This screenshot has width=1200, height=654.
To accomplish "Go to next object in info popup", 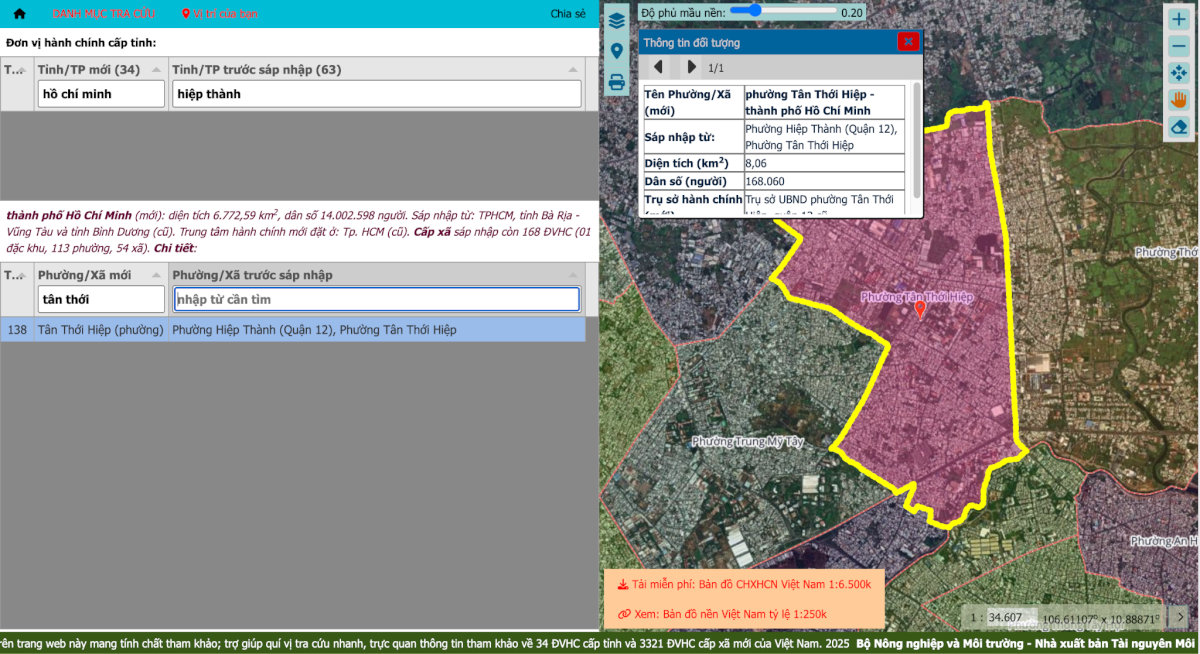I will tap(691, 67).
